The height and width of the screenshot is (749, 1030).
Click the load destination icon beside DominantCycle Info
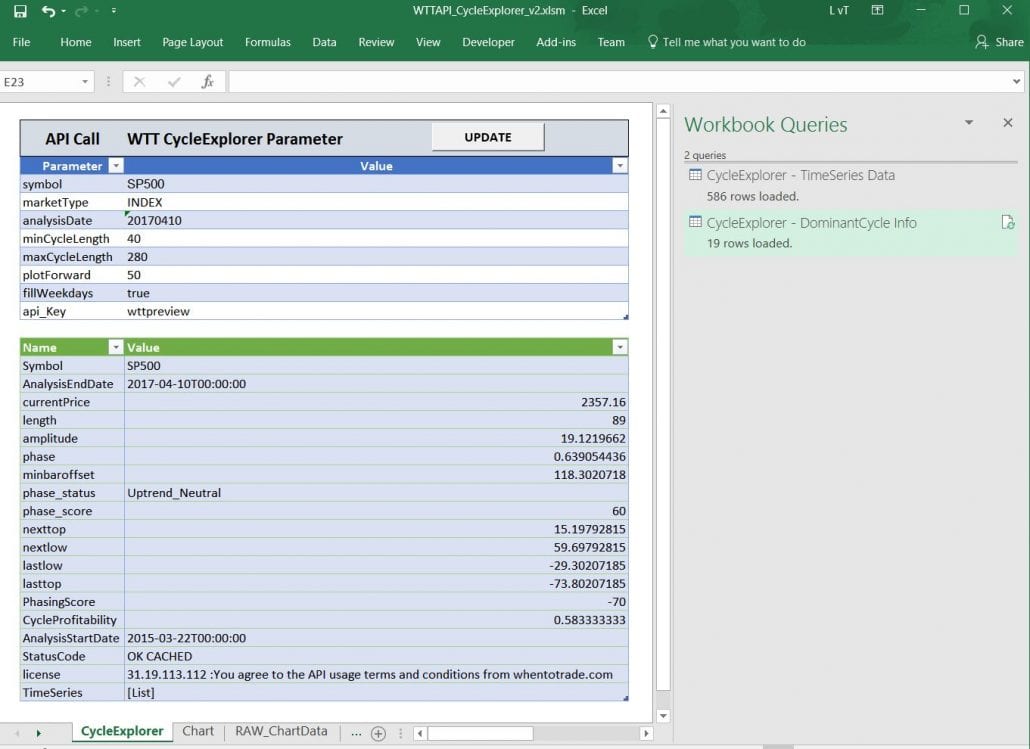(x=1009, y=222)
